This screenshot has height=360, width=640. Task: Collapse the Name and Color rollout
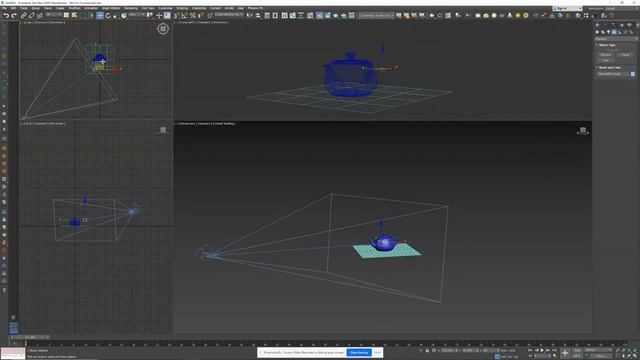(x=609, y=68)
